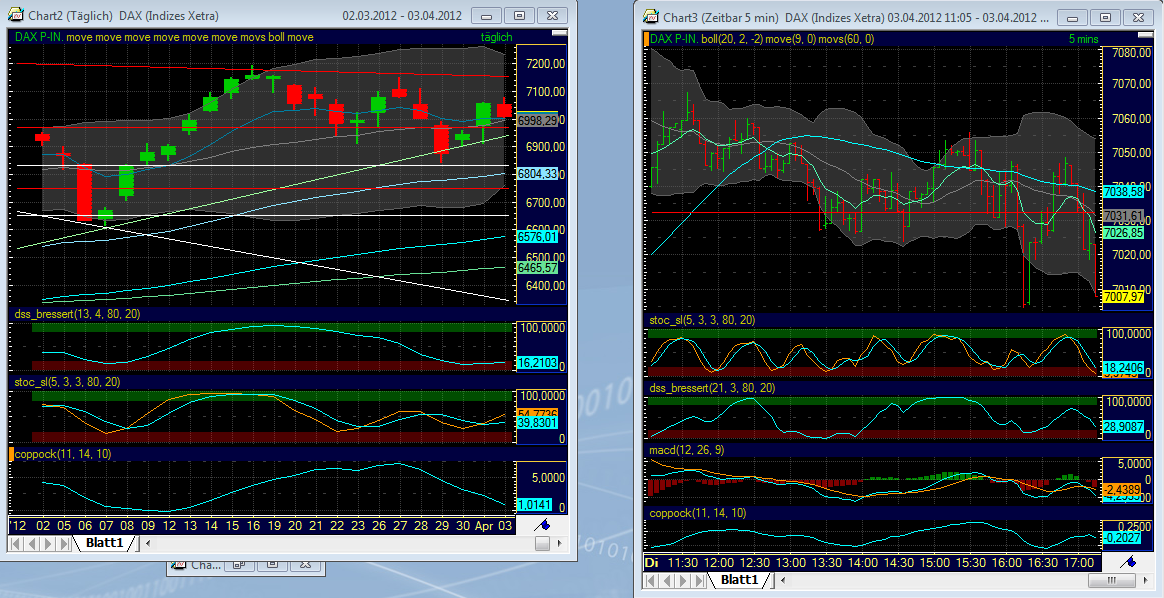Click the blue annotation pen icon in Chart3
This screenshot has width=1164, height=598.
click(x=1128, y=563)
